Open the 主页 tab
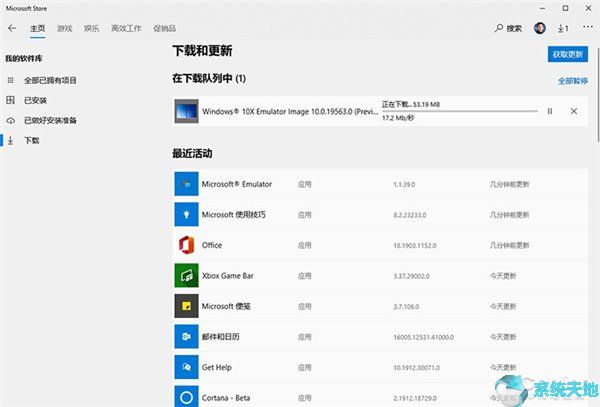The image size is (600, 407). (x=38, y=28)
